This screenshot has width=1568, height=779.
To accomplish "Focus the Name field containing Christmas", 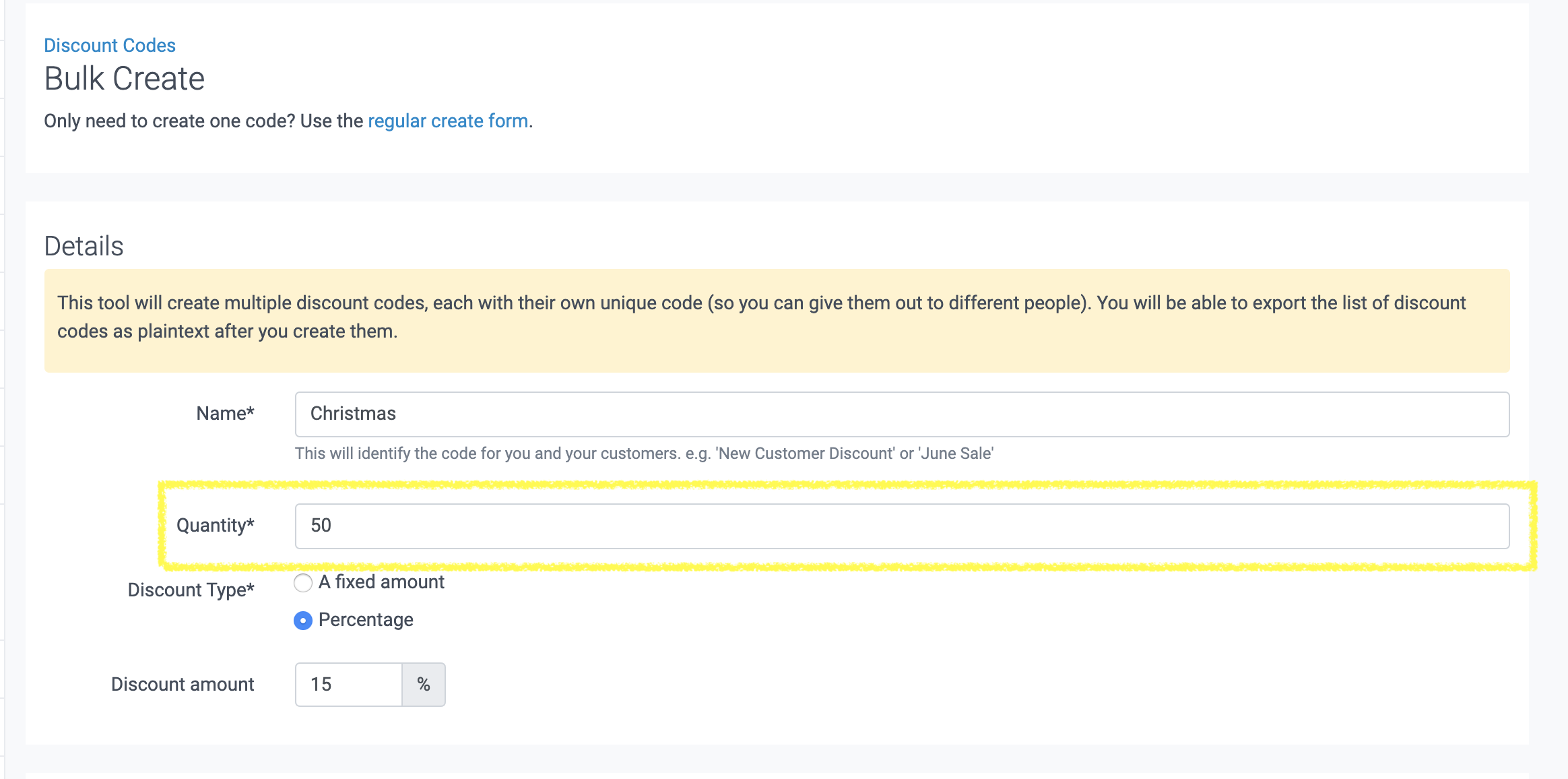I will pyautogui.click(x=901, y=414).
